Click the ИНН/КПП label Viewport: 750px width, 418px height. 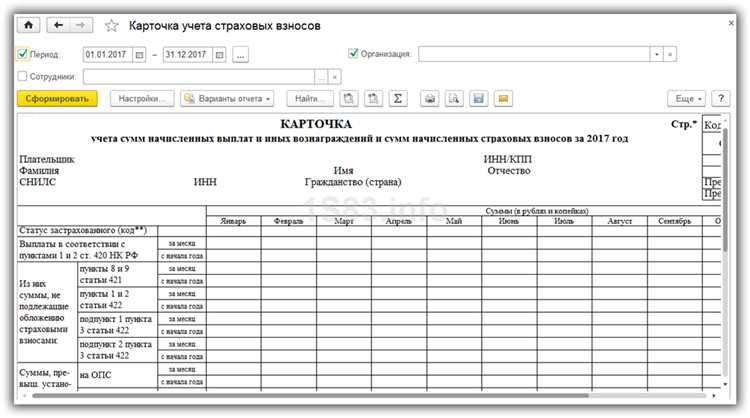(x=507, y=159)
